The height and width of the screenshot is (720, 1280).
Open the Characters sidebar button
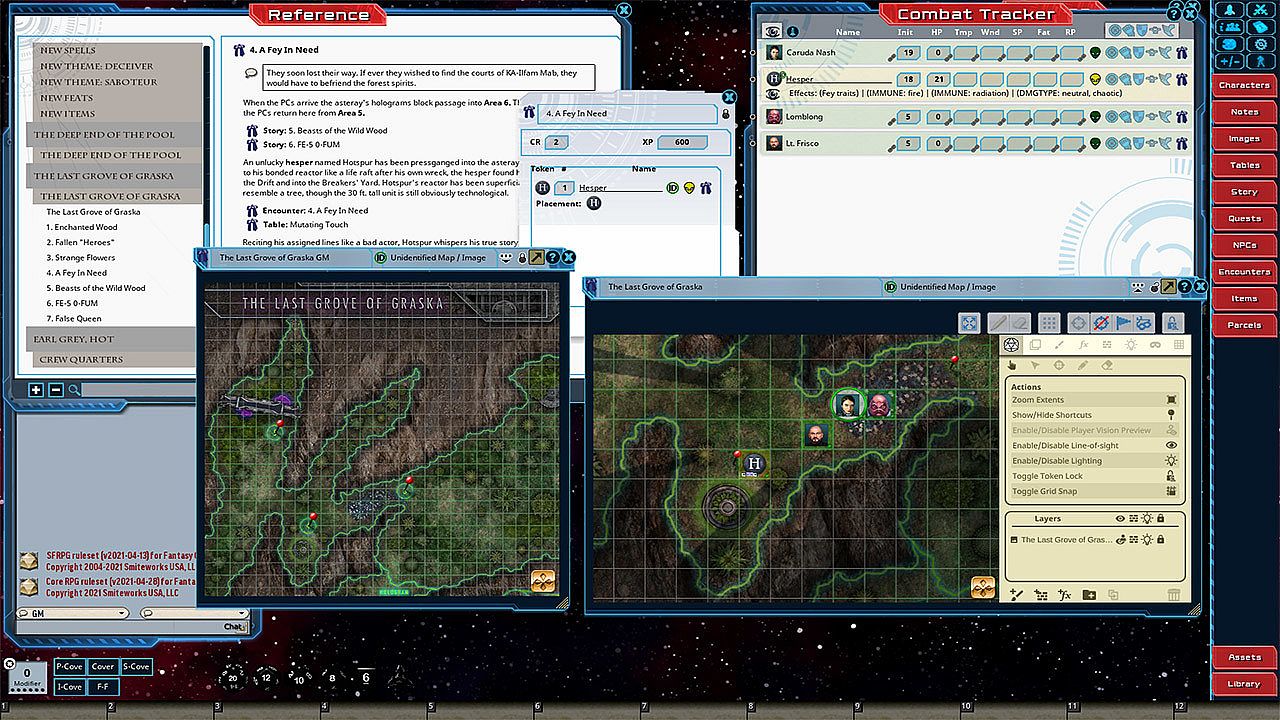pyautogui.click(x=1244, y=85)
